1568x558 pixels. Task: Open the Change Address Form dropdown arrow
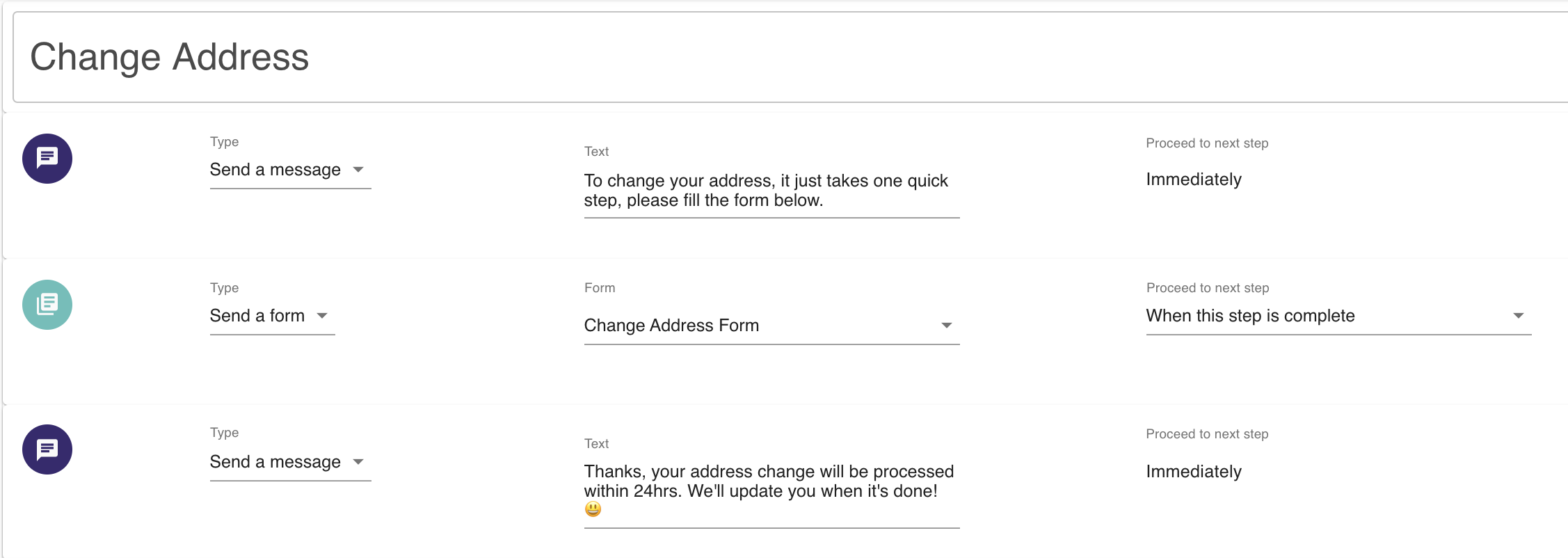pyautogui.click(x=946, y=326)
